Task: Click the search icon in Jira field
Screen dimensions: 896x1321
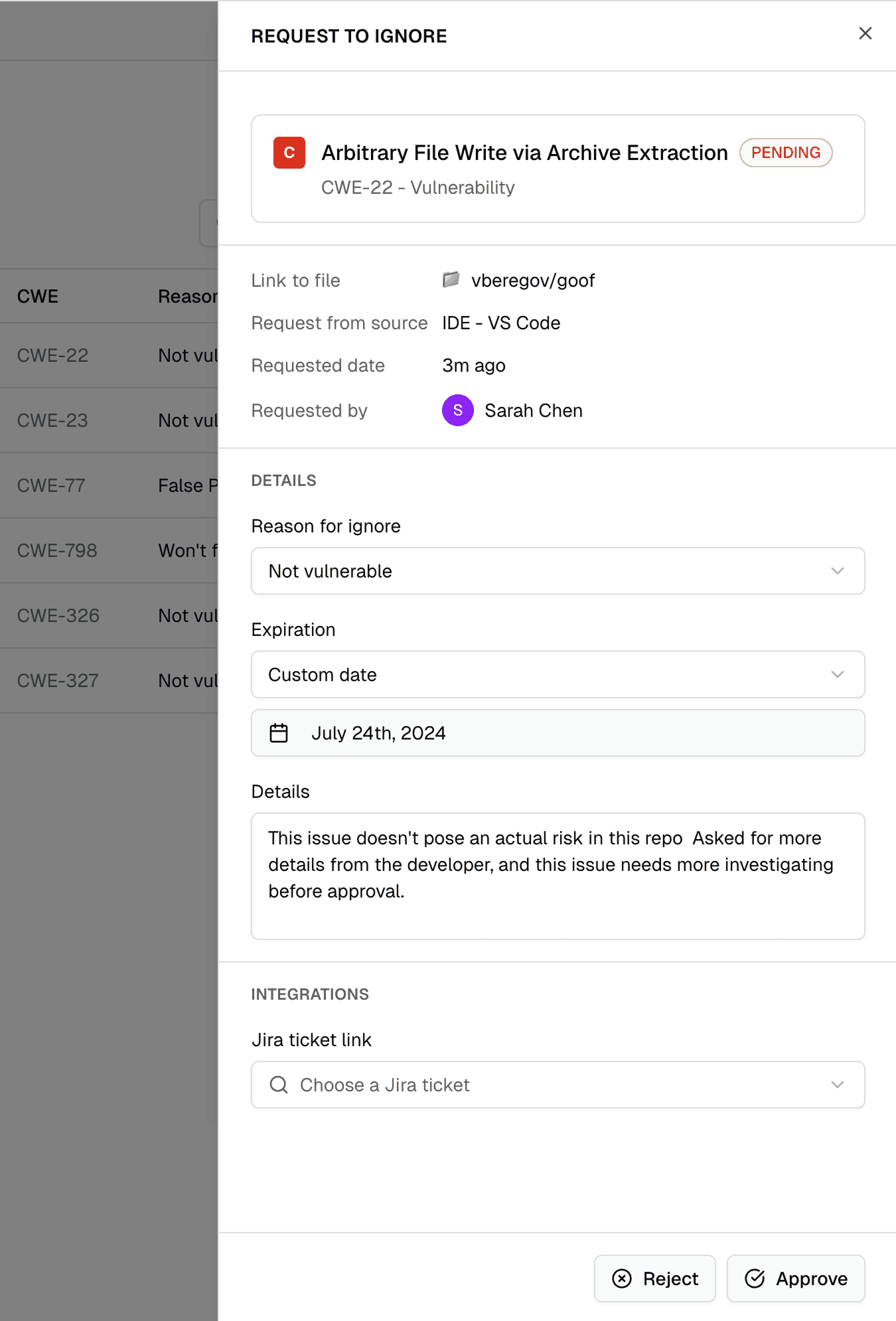Action: point(279,1085)
